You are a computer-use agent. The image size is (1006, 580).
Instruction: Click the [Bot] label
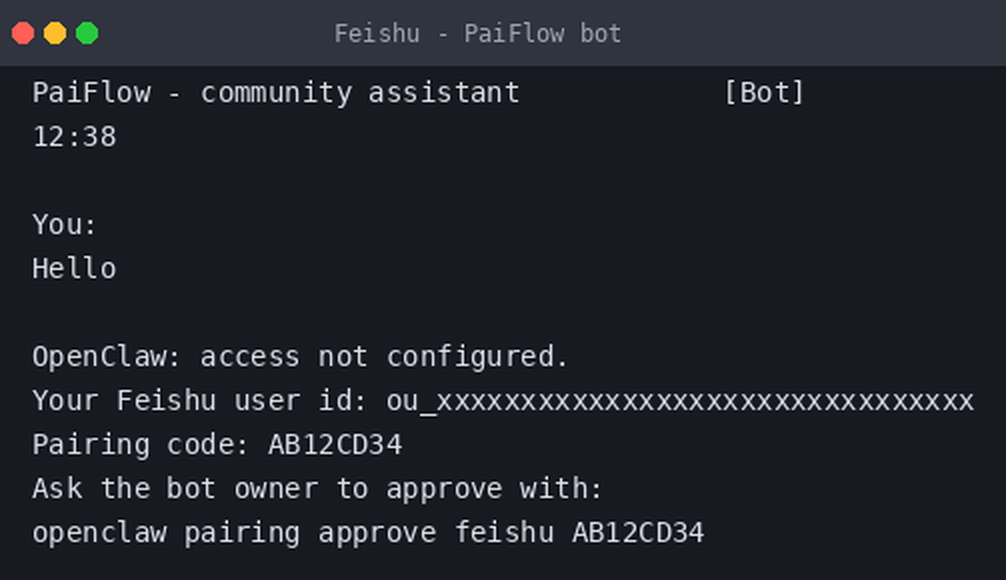click(763, 93)
